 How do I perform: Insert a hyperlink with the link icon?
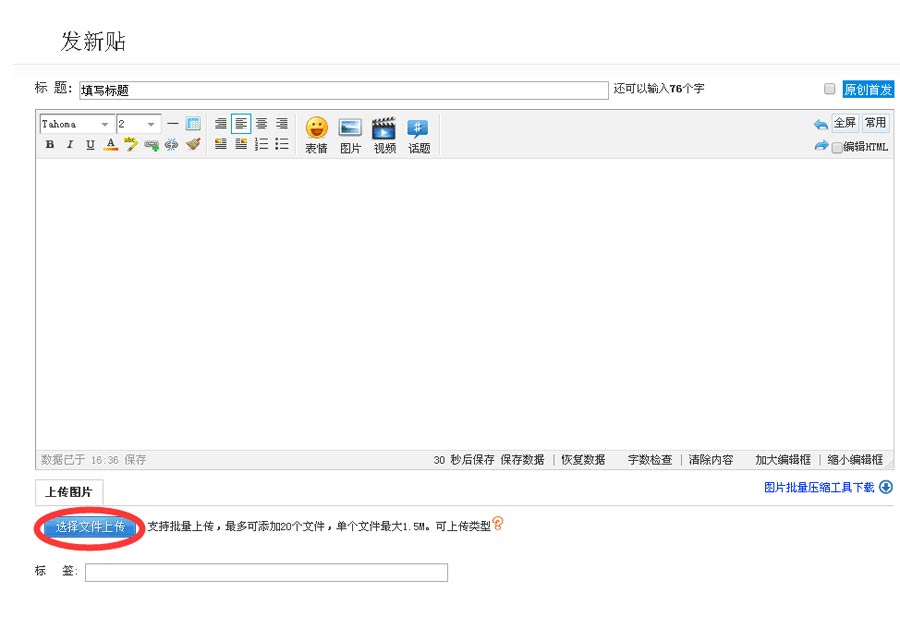[151, 145]
